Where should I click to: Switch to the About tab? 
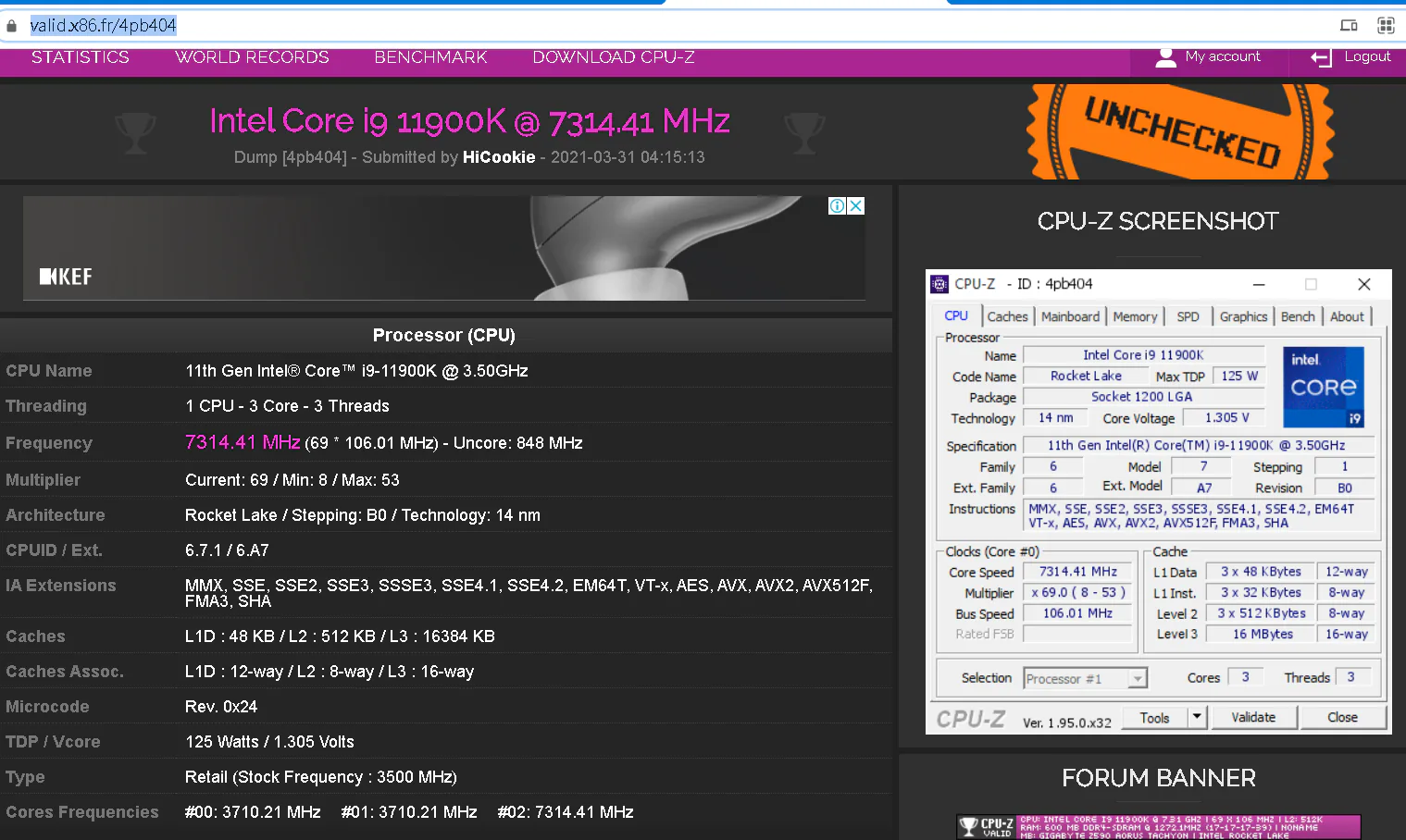tap(1347, 316)
